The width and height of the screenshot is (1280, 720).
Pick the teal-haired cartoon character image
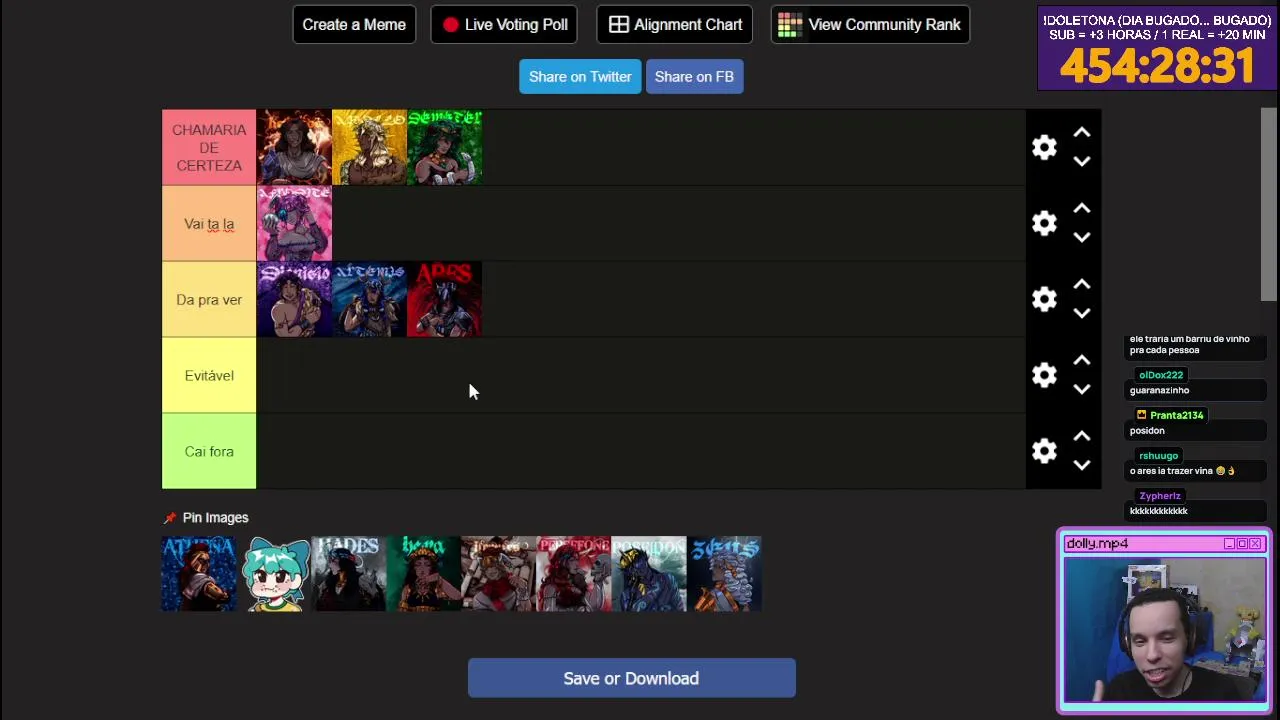click(x=274, y=574)
